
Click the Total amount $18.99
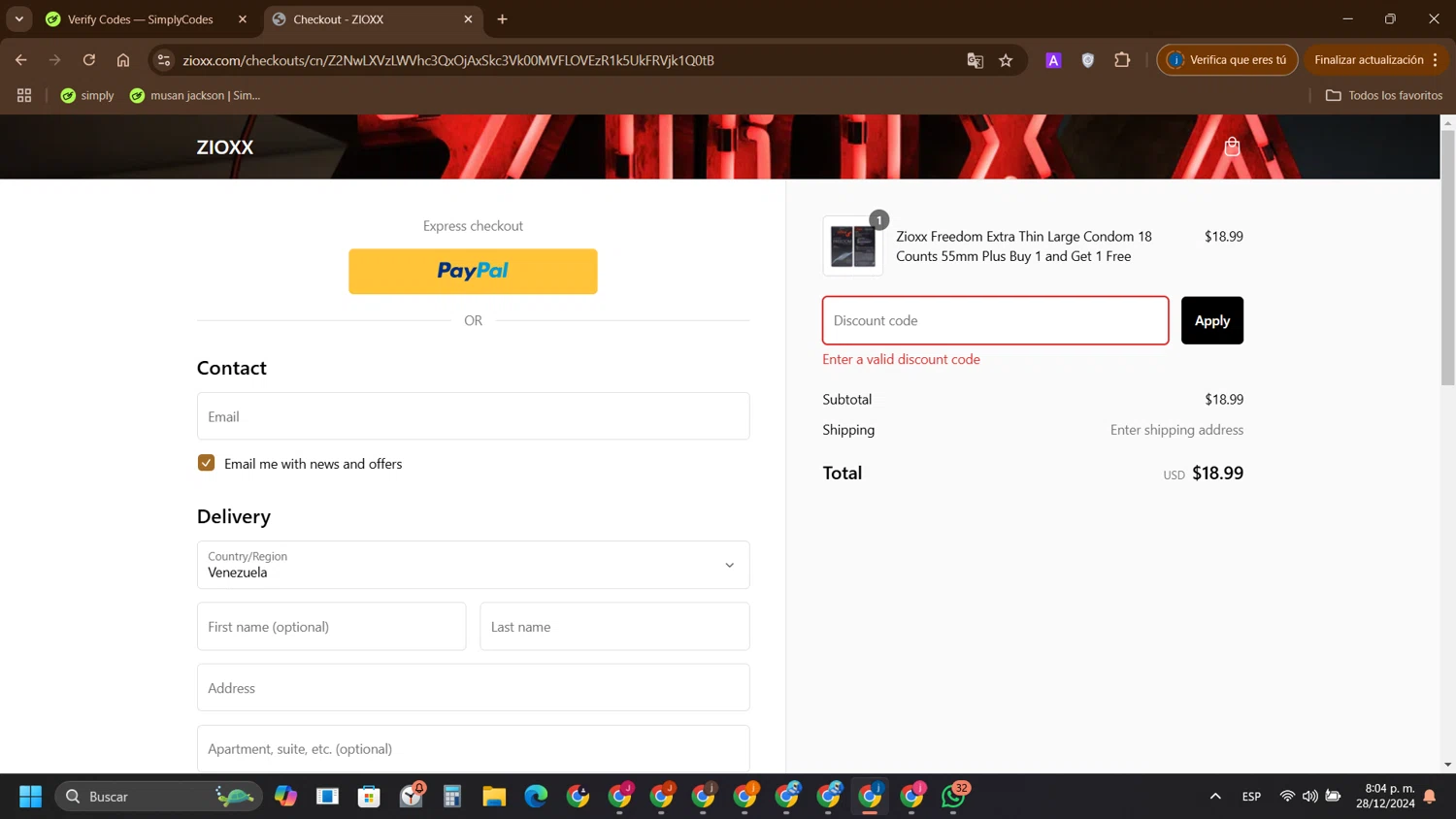[x=1217, y=474]
